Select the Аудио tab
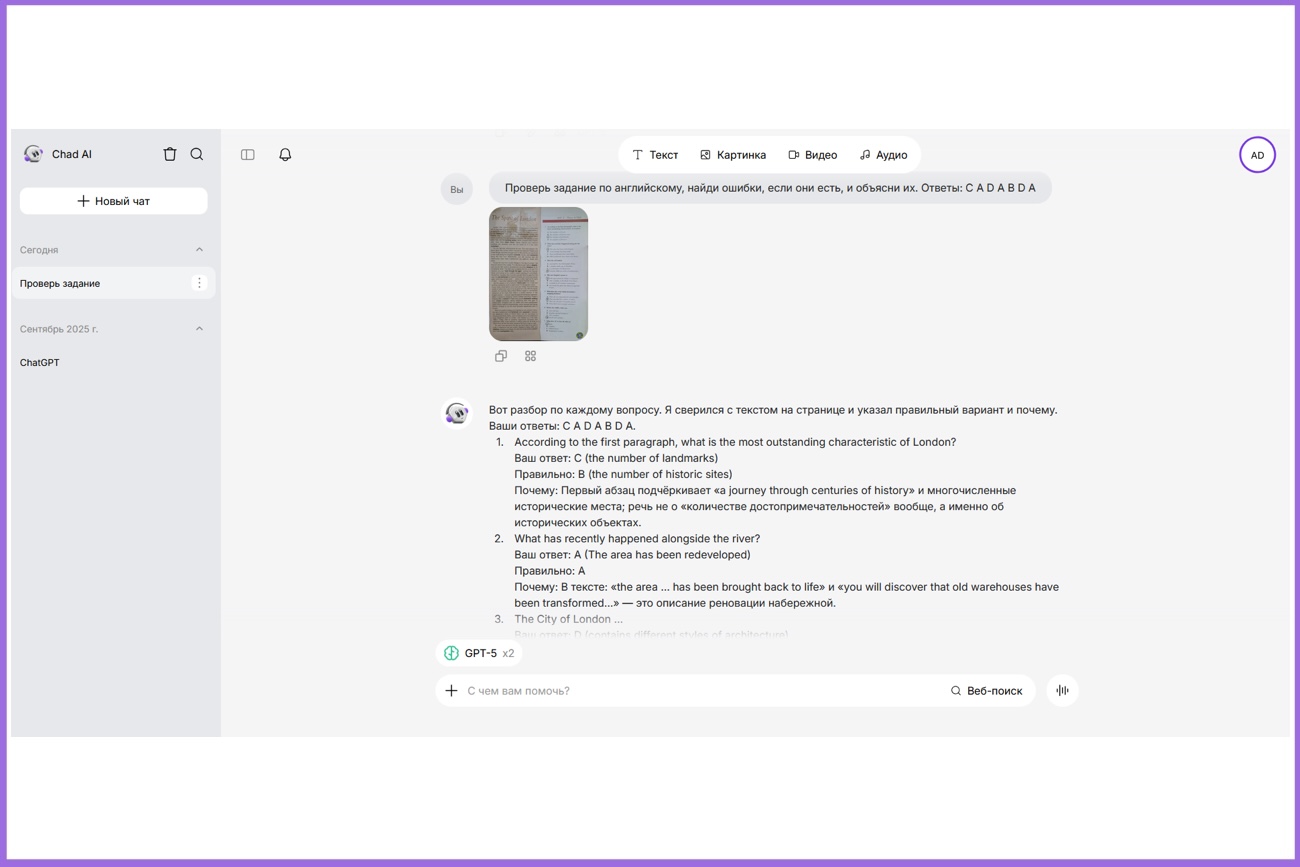 coord(883,155)
